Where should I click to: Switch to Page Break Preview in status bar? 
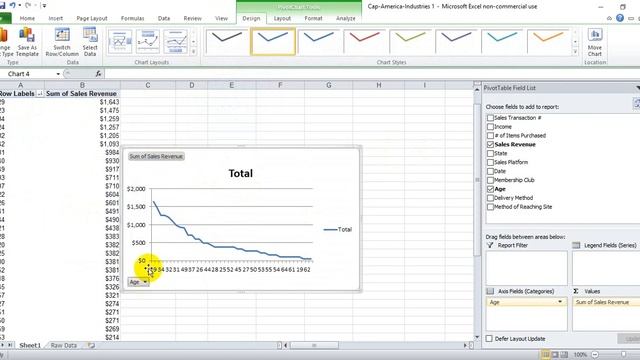(564, 355)
